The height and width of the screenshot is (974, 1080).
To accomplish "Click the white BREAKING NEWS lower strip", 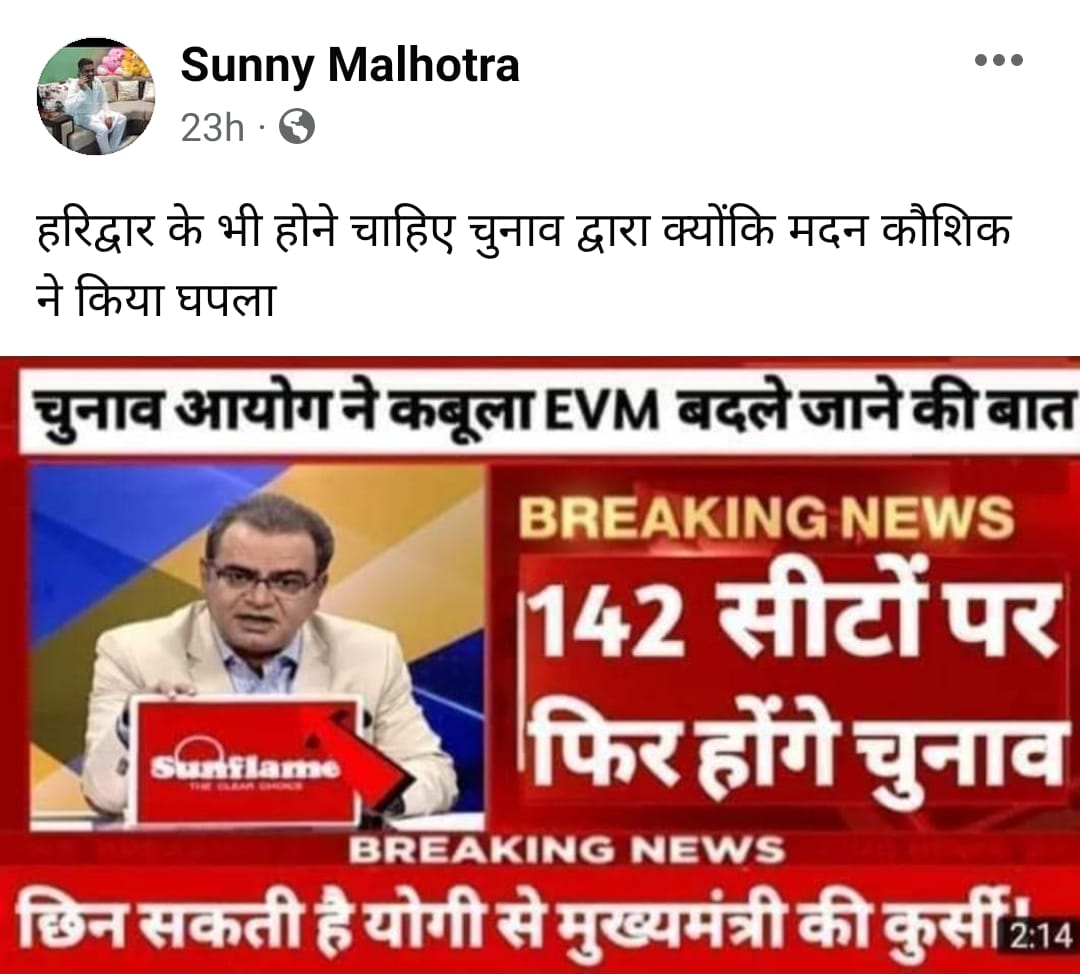I will [566, 849].
